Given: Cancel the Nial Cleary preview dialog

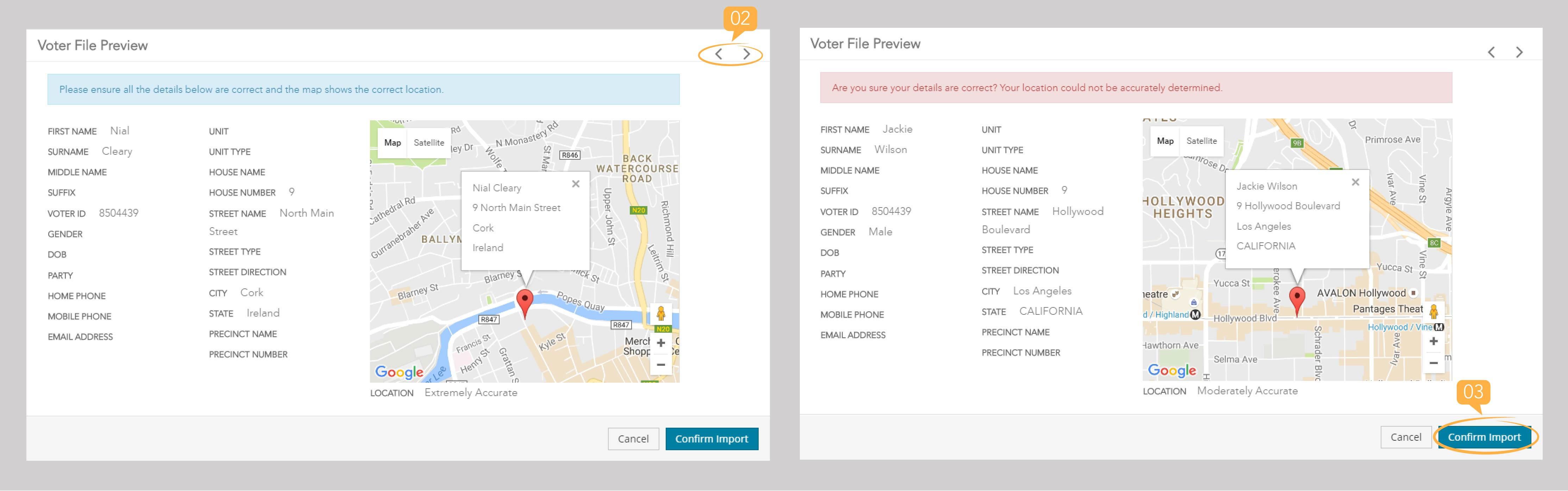Looking at the screenshot, I should tap(633, 439).
